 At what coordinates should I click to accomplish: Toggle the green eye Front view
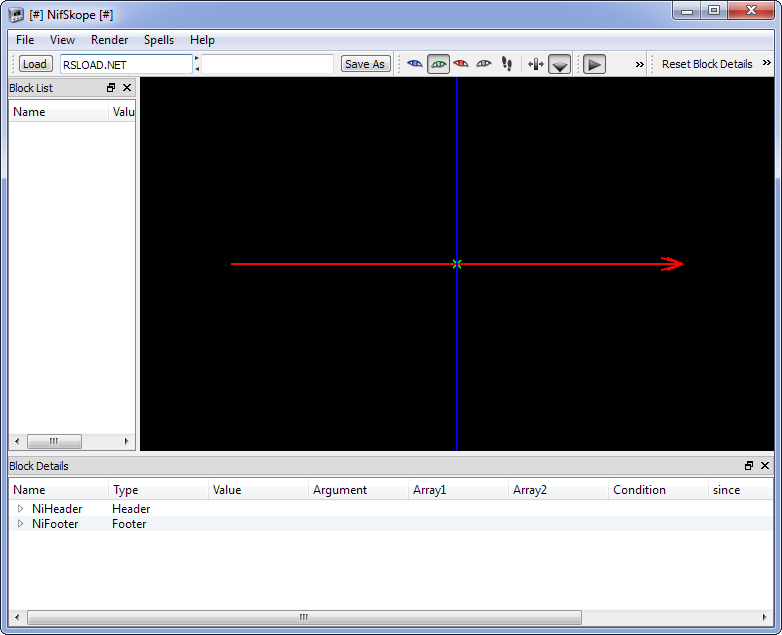(438, 64)
